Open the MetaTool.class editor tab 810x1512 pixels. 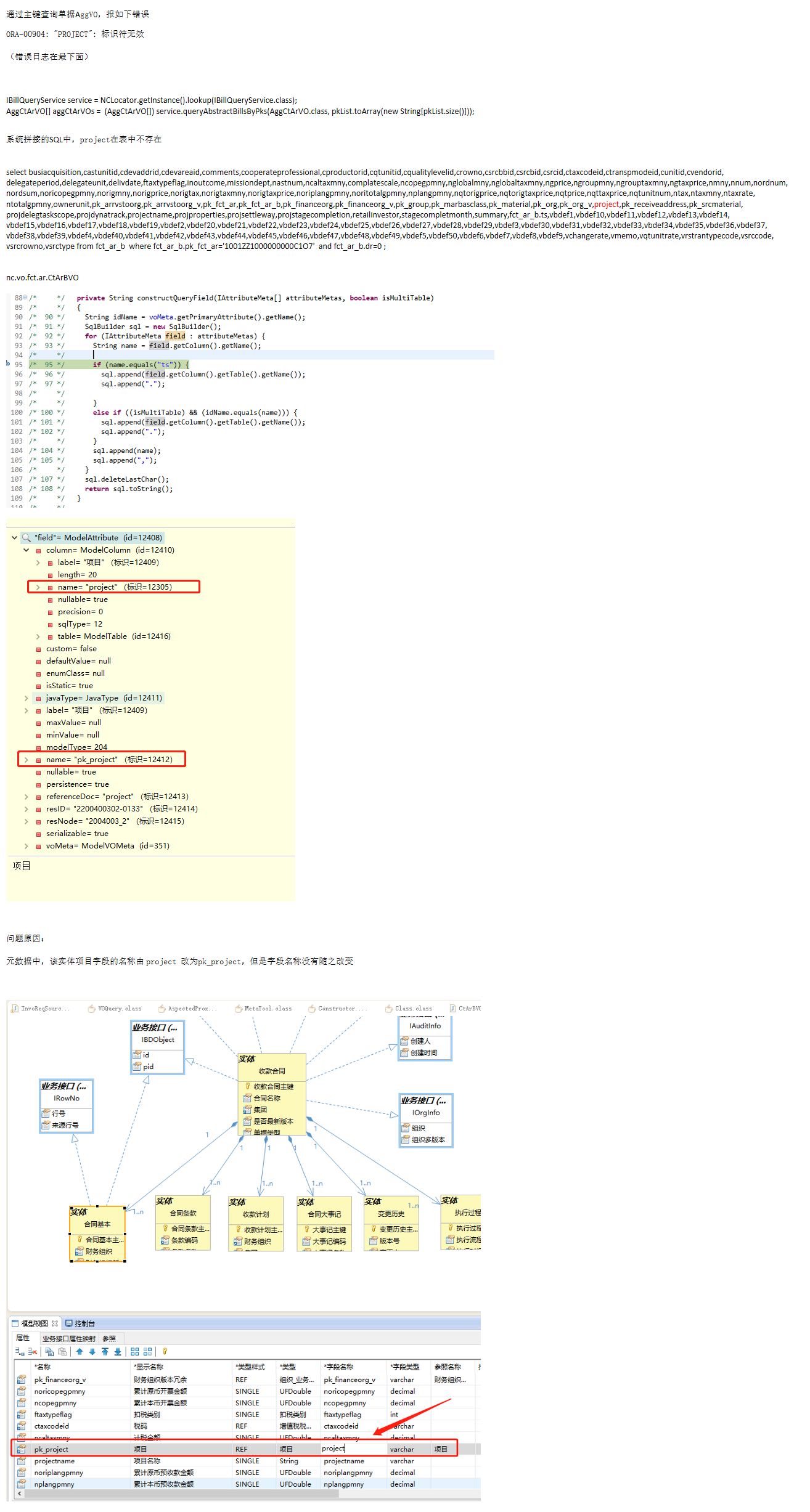263,1009
